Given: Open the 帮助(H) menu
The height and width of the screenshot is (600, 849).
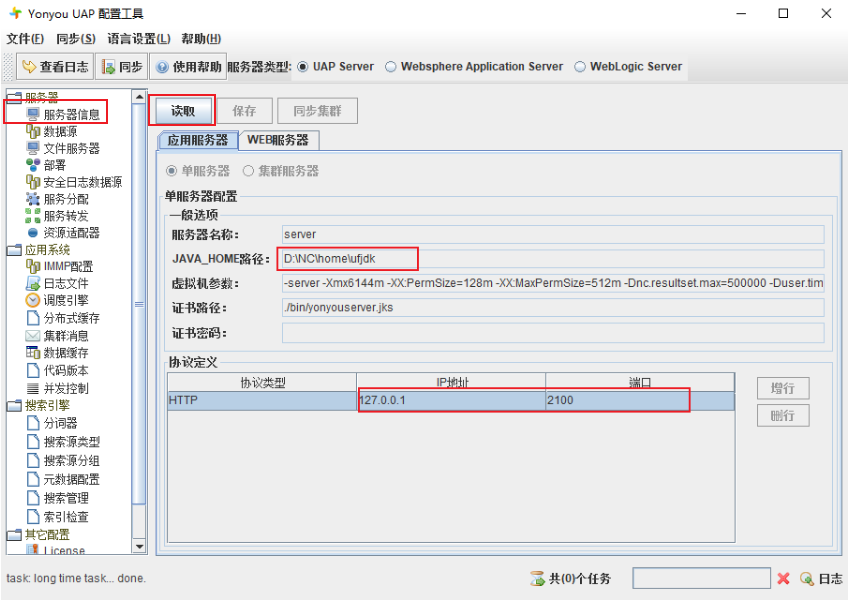Looking at the screenshot, I should tap(201, 38).
